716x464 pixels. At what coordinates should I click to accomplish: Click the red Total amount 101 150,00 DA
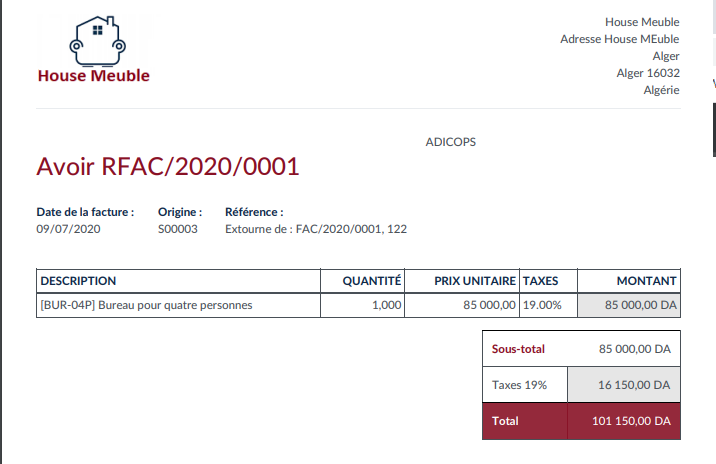(630, 421)
